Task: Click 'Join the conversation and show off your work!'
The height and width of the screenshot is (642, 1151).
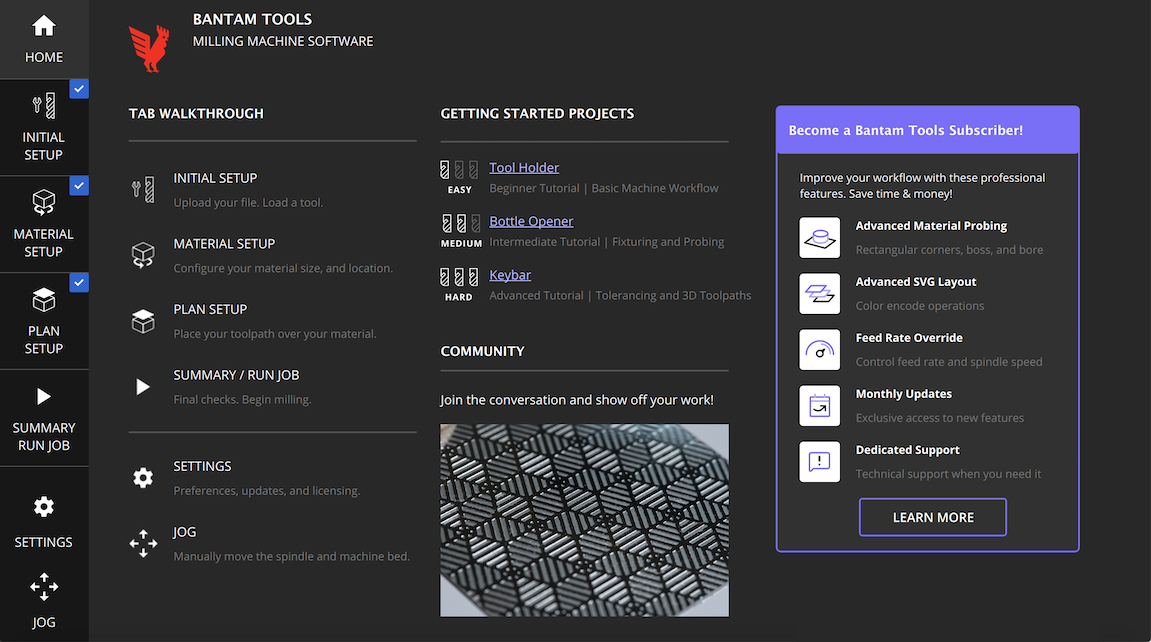Action: [x=577, y=400]
